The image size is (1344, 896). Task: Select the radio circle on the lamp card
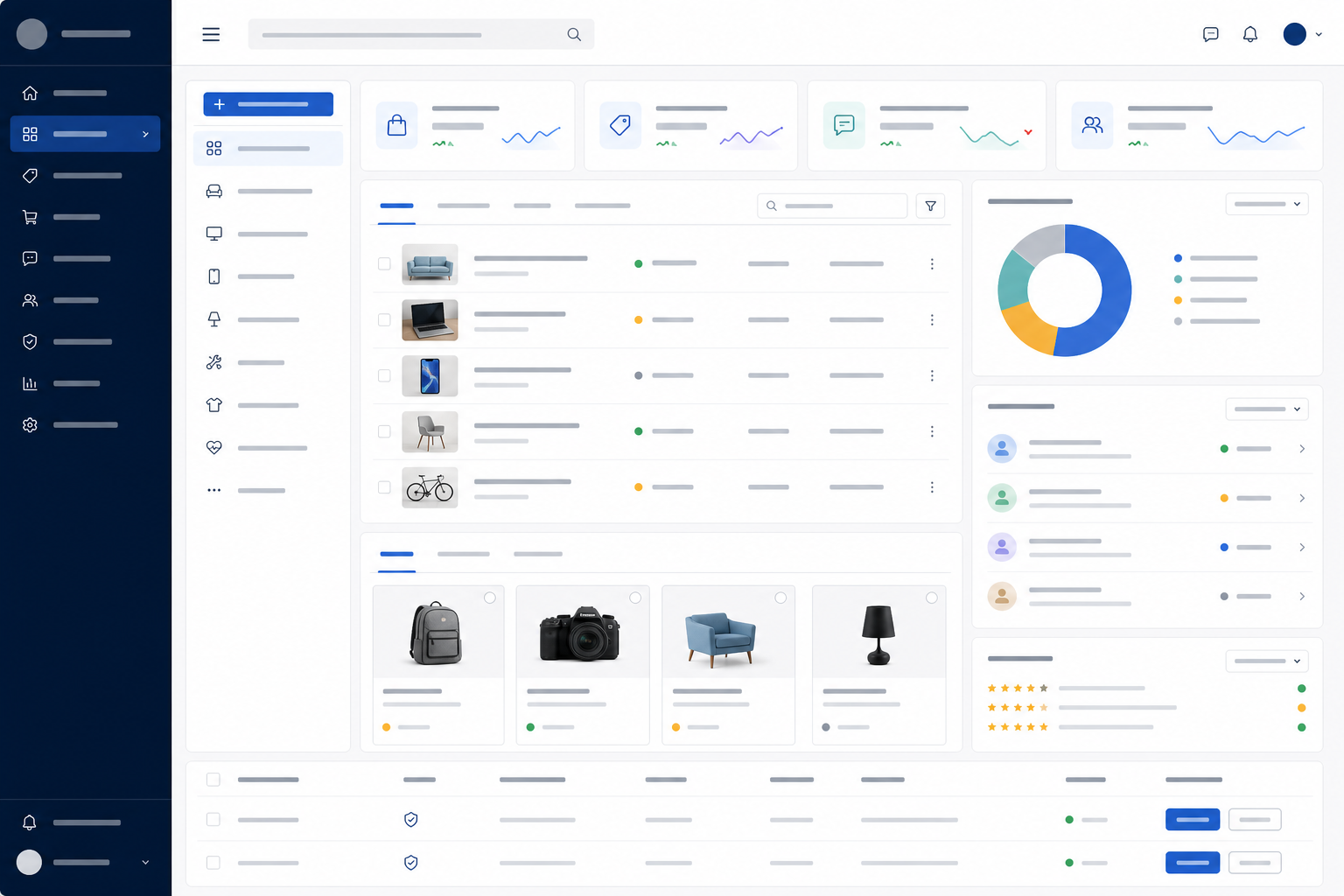932,598
